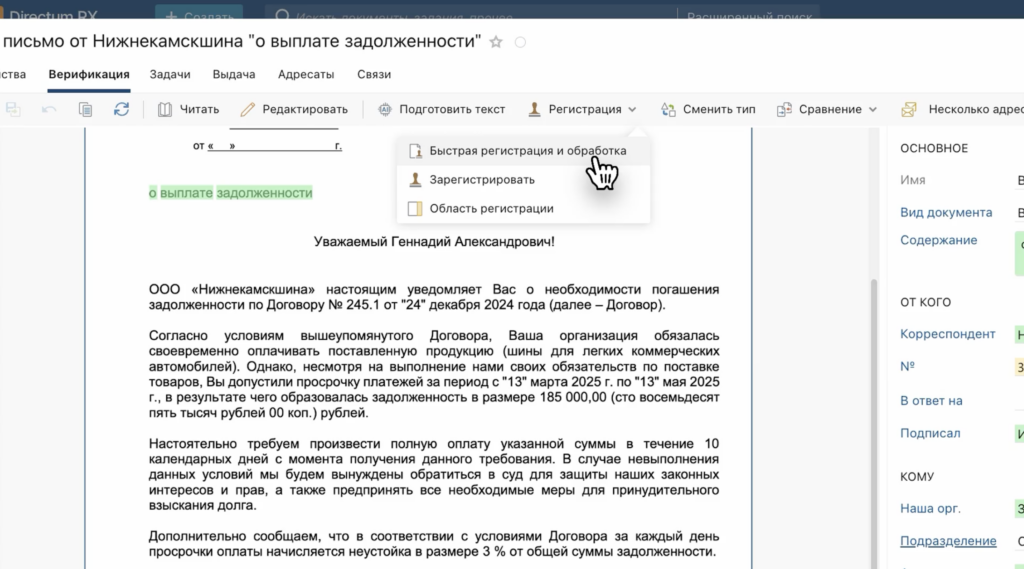This screenshot has width=1024, height=569.
Task: Click the search field in the top bar
Action: 470,14
